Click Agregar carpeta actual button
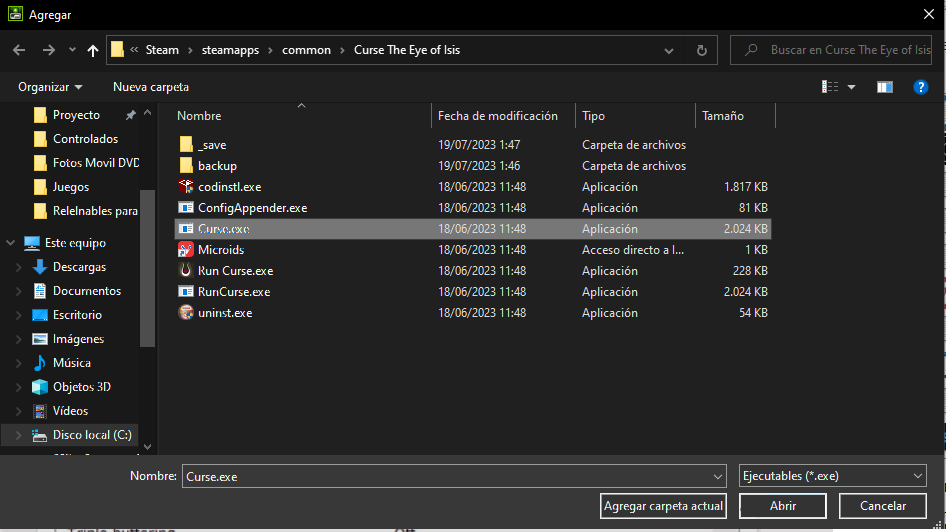The height and width of the screenshot is (532, 946). pyautogui.click(x=663, y=506)
